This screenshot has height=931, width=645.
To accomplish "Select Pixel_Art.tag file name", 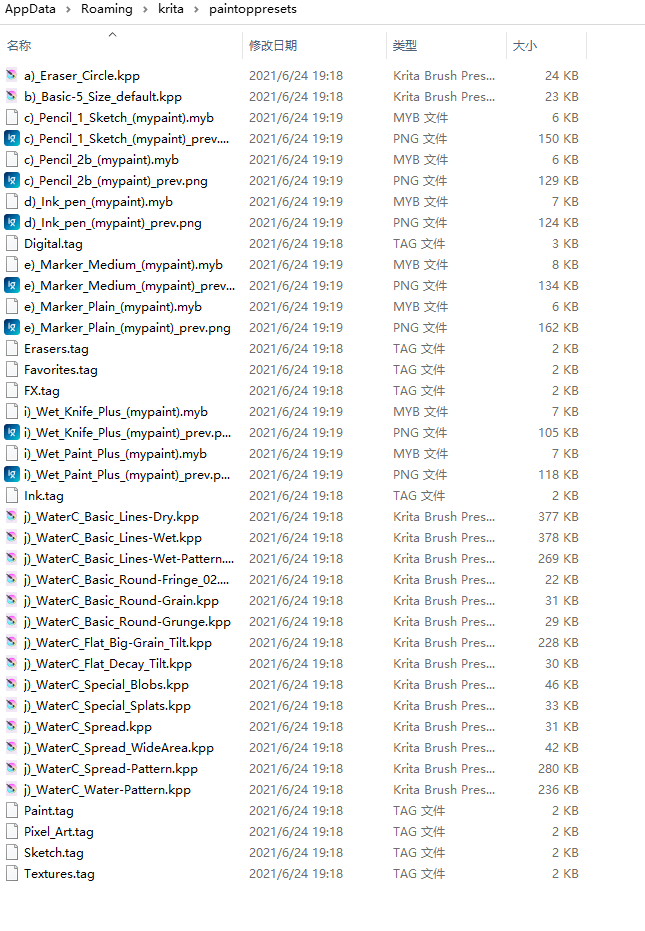I will 59,832.
